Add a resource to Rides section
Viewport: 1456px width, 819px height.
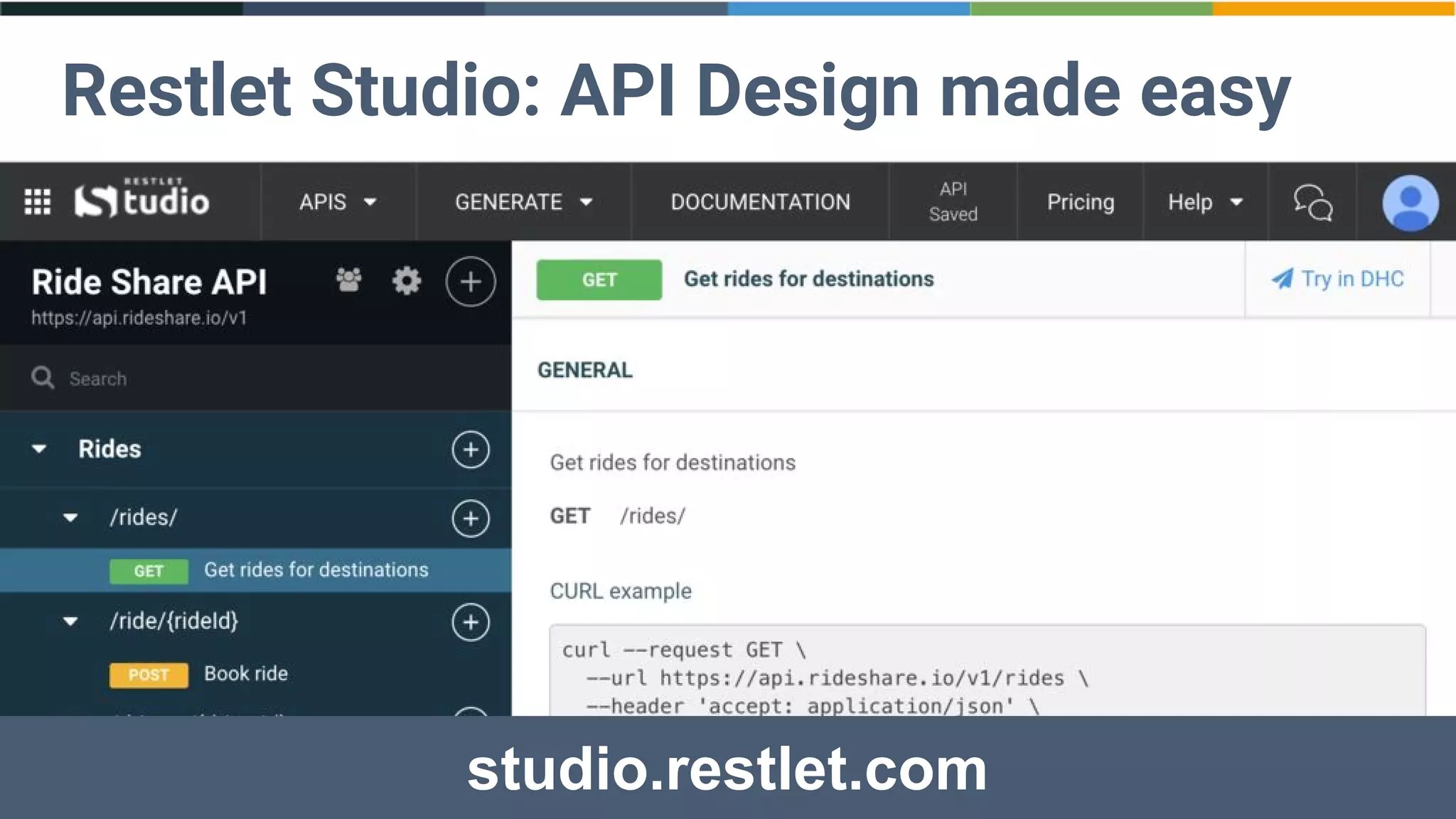(x=471, y=449)
